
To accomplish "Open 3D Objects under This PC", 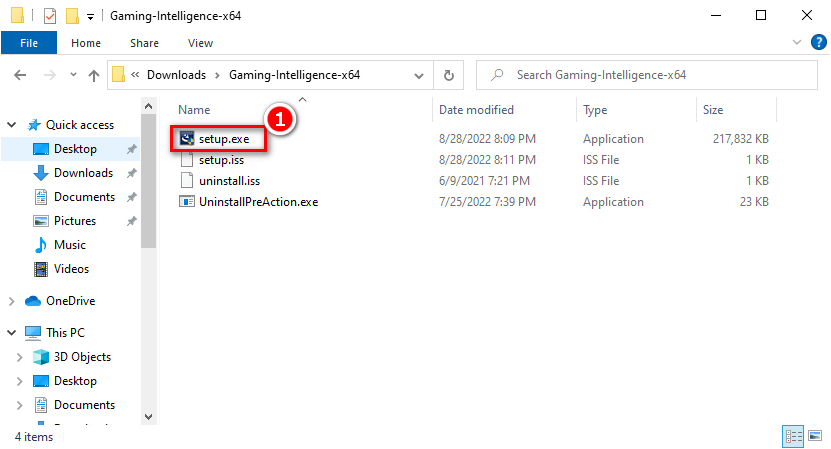I will 82,357.
